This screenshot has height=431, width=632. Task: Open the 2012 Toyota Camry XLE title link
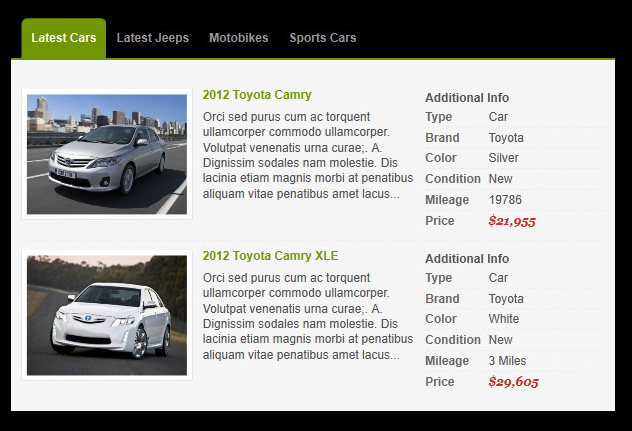[x=270, y=256]
